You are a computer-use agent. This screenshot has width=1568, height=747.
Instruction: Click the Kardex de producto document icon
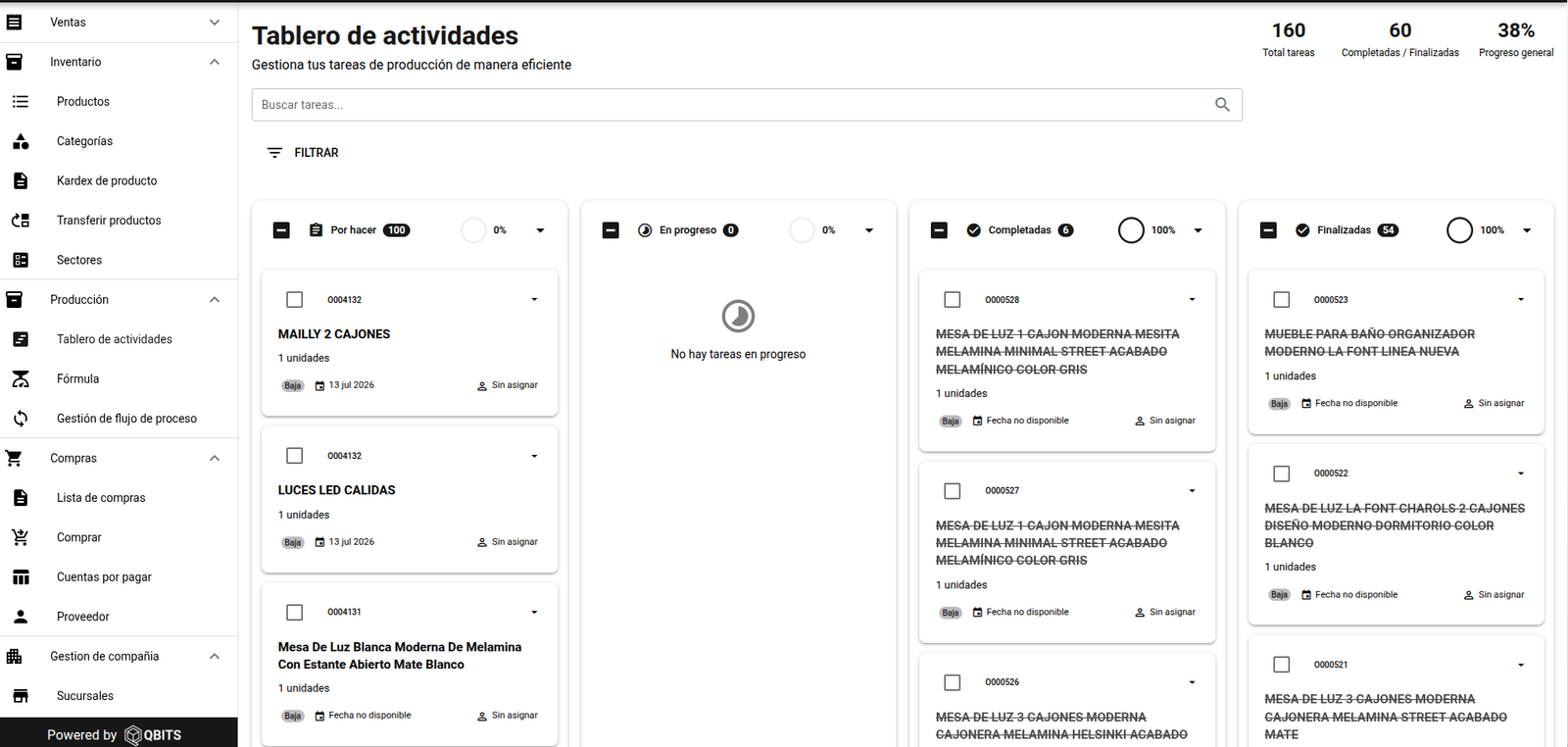[21, 180]
